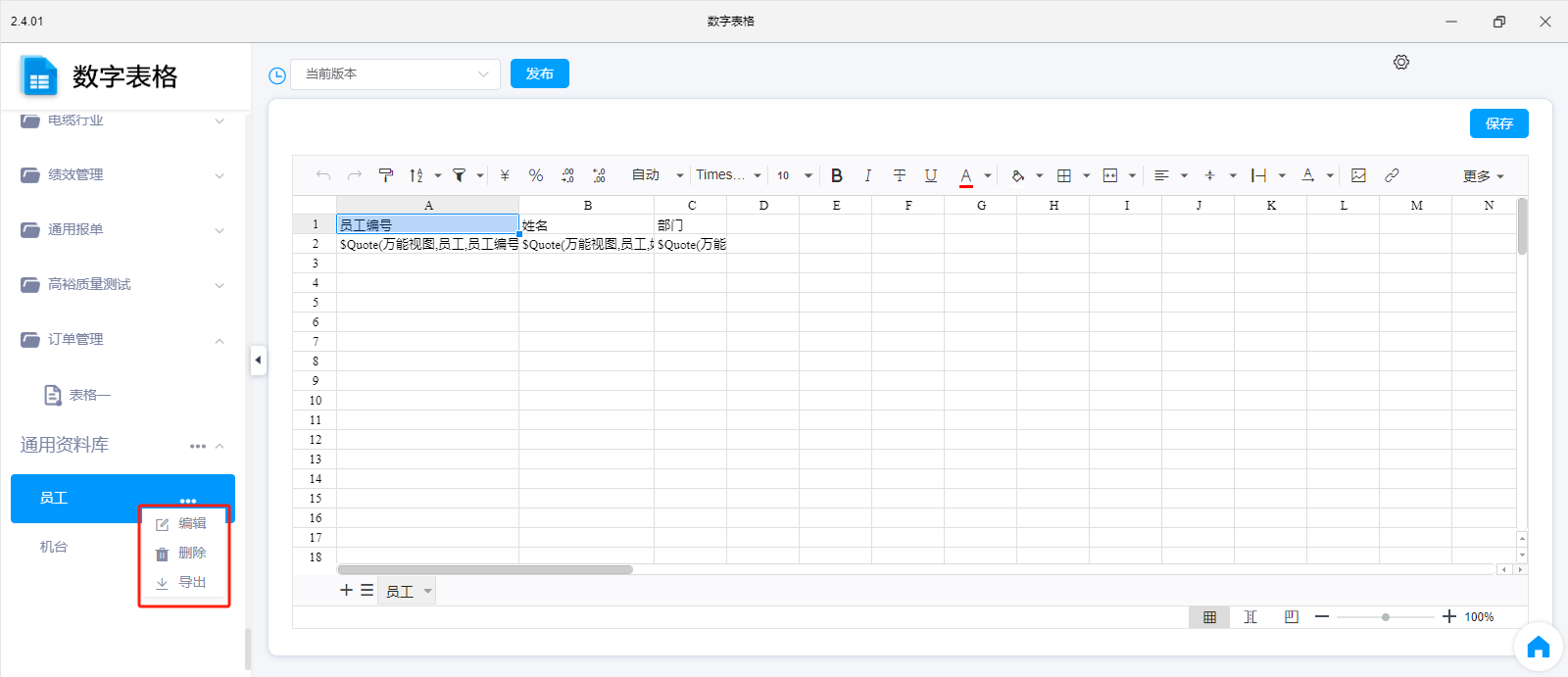Open the Times font family dropdown
The height and width of the screenshot is (677, 1568).
728,175
